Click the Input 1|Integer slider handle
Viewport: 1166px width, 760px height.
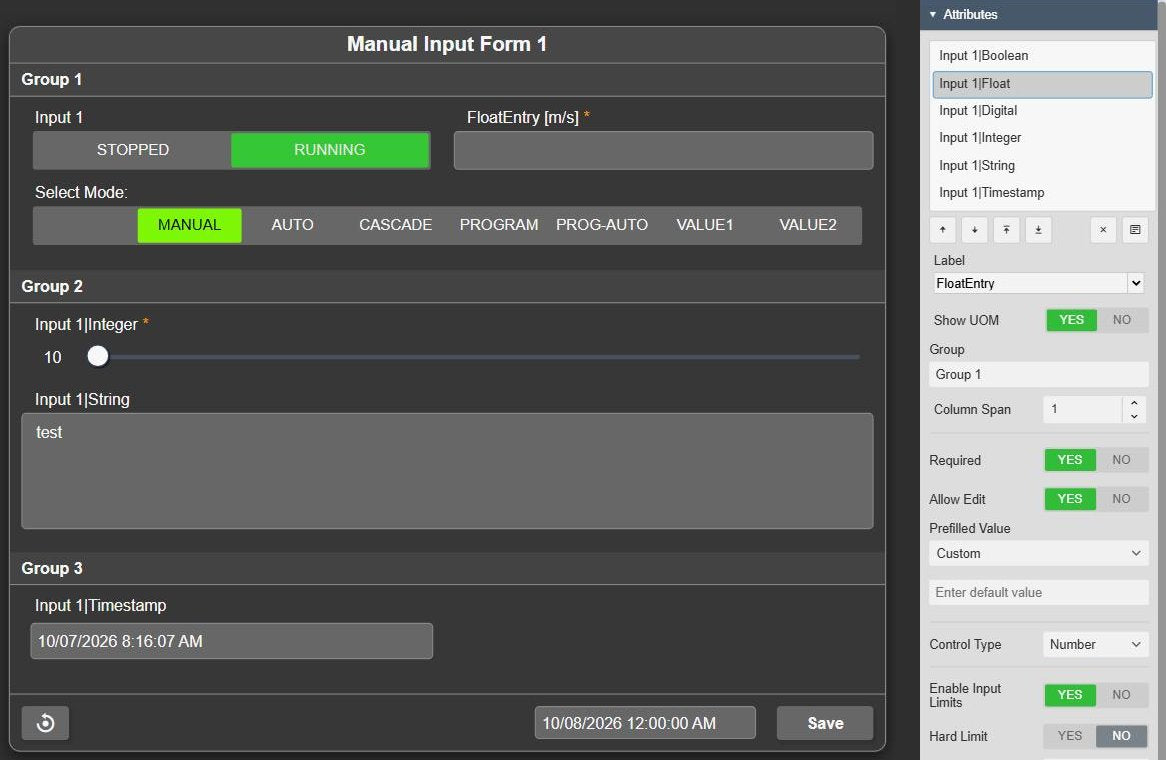[97, 357]
